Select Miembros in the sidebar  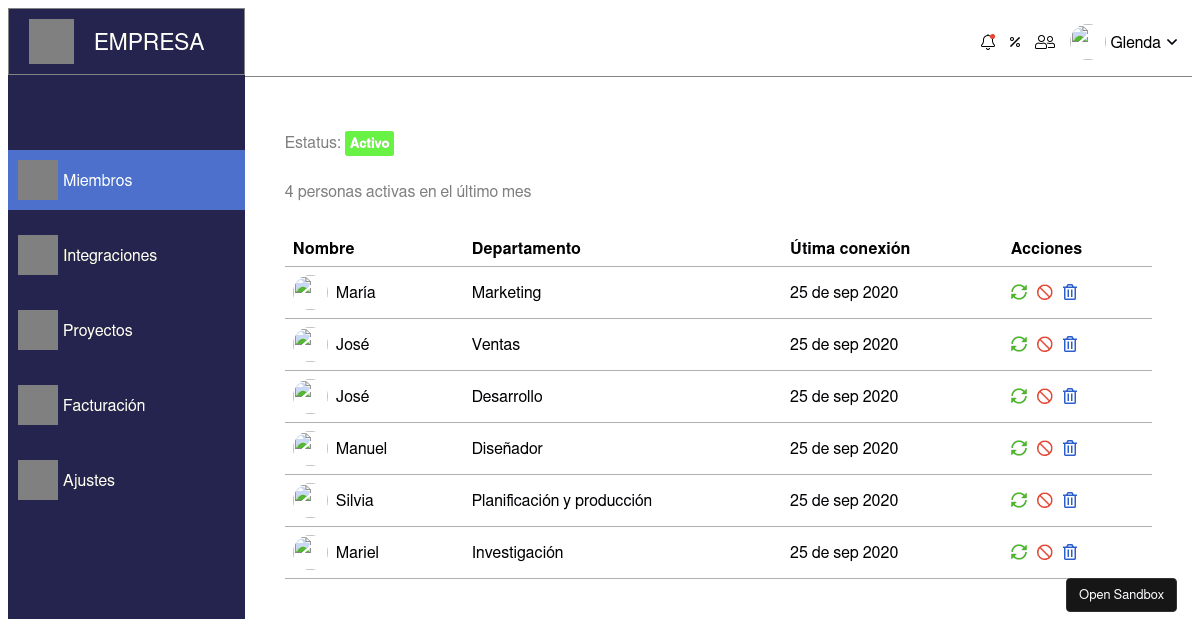[x=126, y=180]
